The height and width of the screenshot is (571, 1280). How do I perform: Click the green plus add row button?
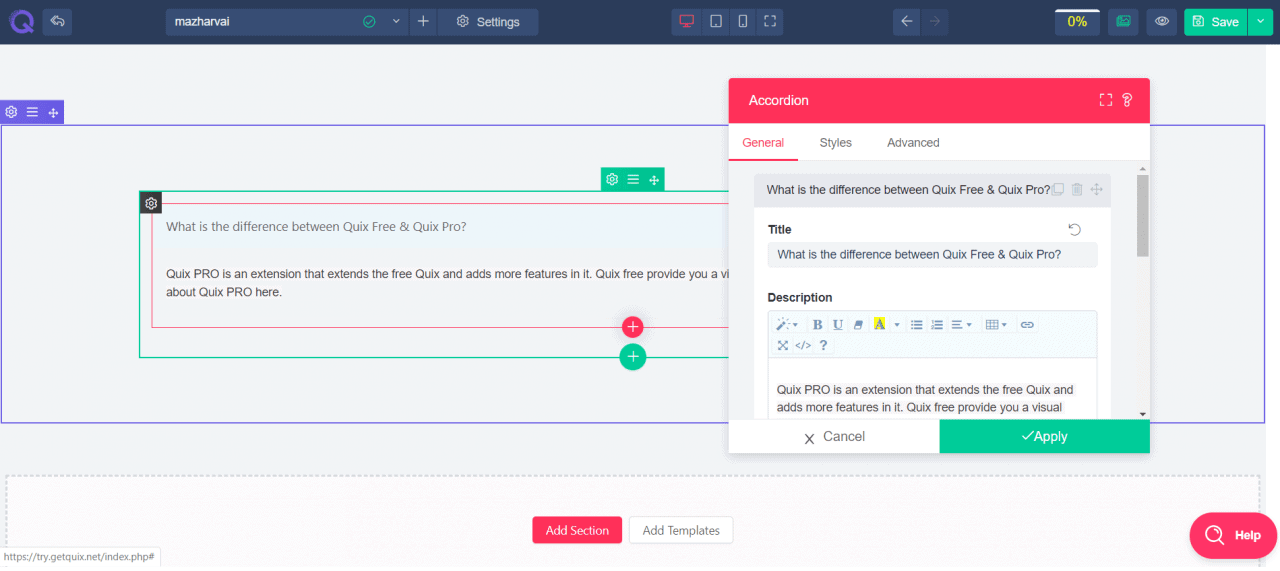(x=632, y=357)
